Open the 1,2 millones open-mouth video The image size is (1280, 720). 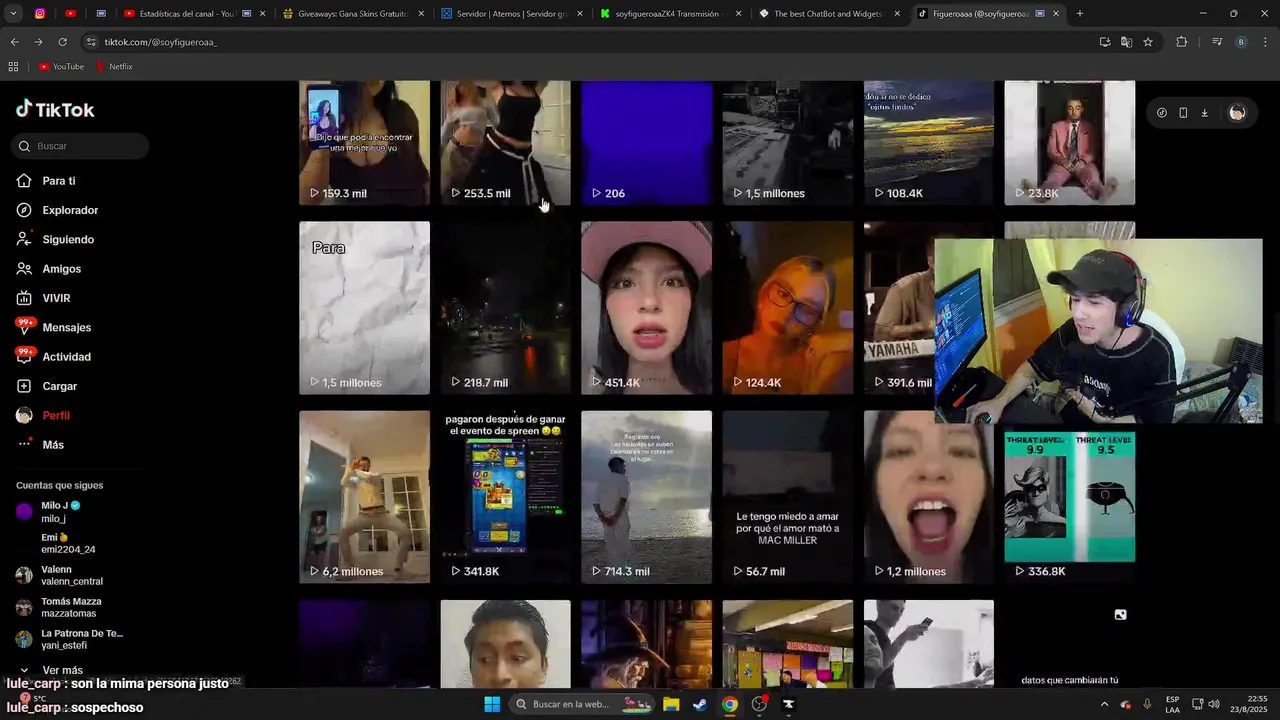tap(929, 497)
